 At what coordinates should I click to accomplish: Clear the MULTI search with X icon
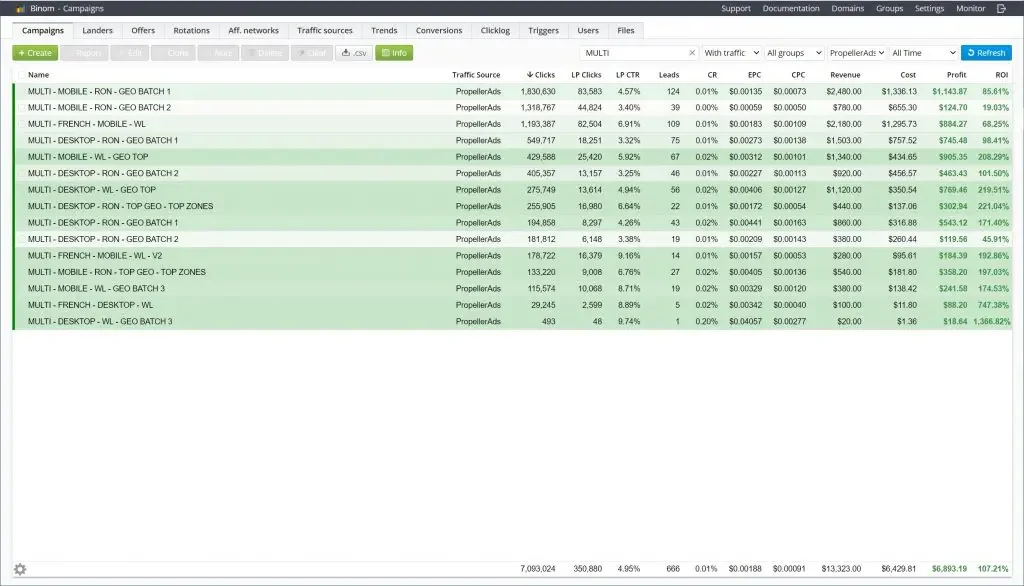692,53
